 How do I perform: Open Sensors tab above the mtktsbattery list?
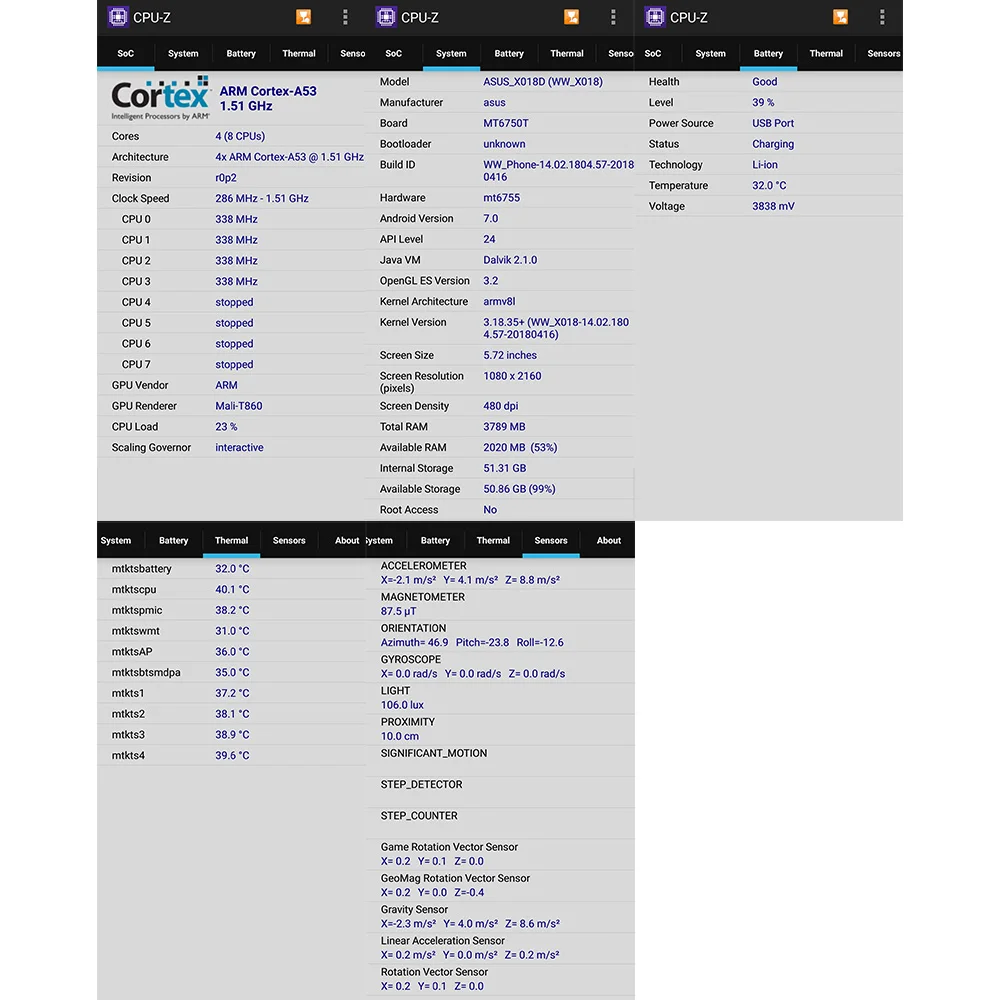289,540
